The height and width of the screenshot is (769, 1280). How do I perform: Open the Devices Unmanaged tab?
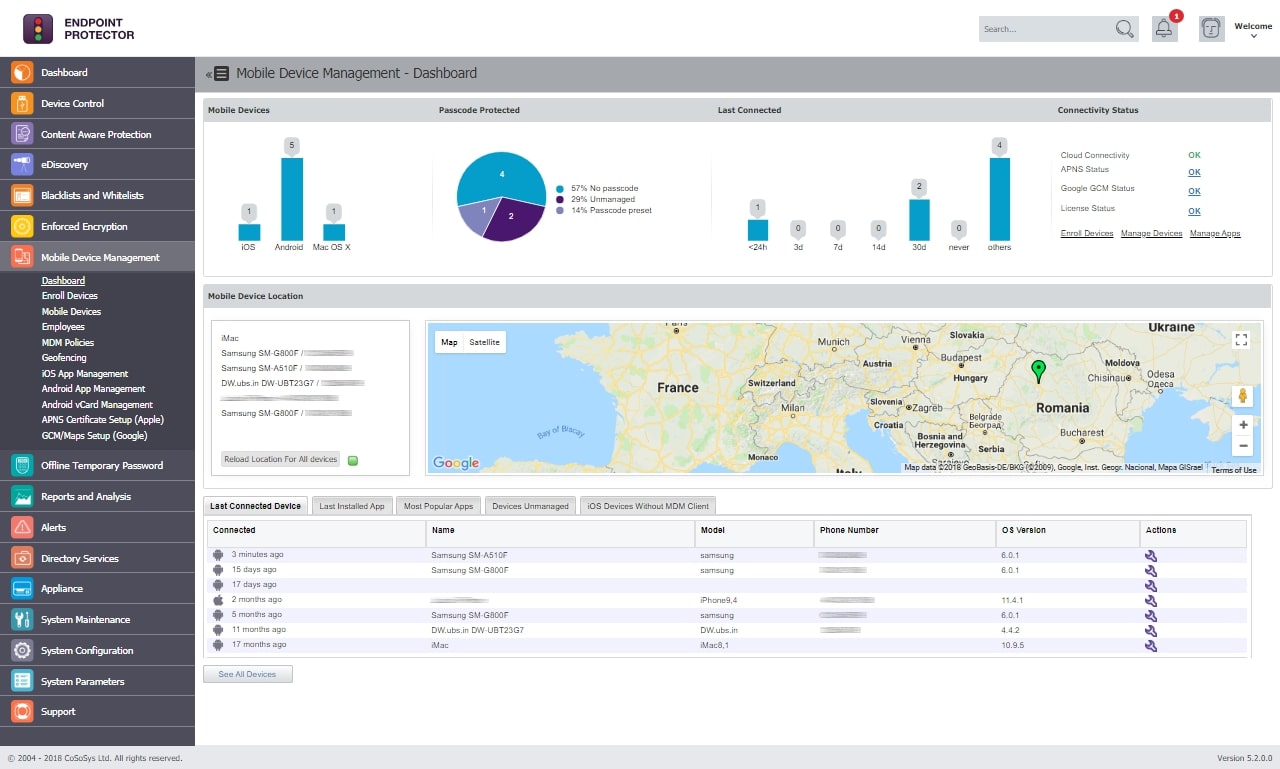tap(531, 506)
